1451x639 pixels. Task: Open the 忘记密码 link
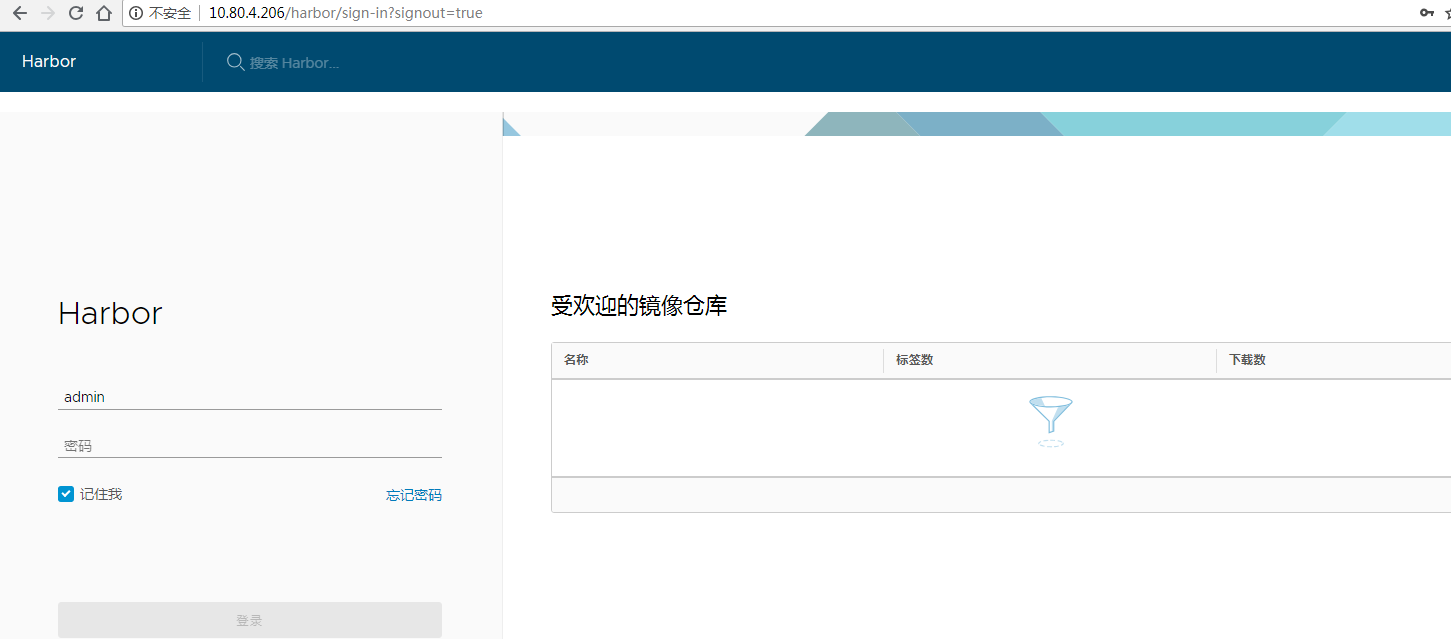[414, 495]
